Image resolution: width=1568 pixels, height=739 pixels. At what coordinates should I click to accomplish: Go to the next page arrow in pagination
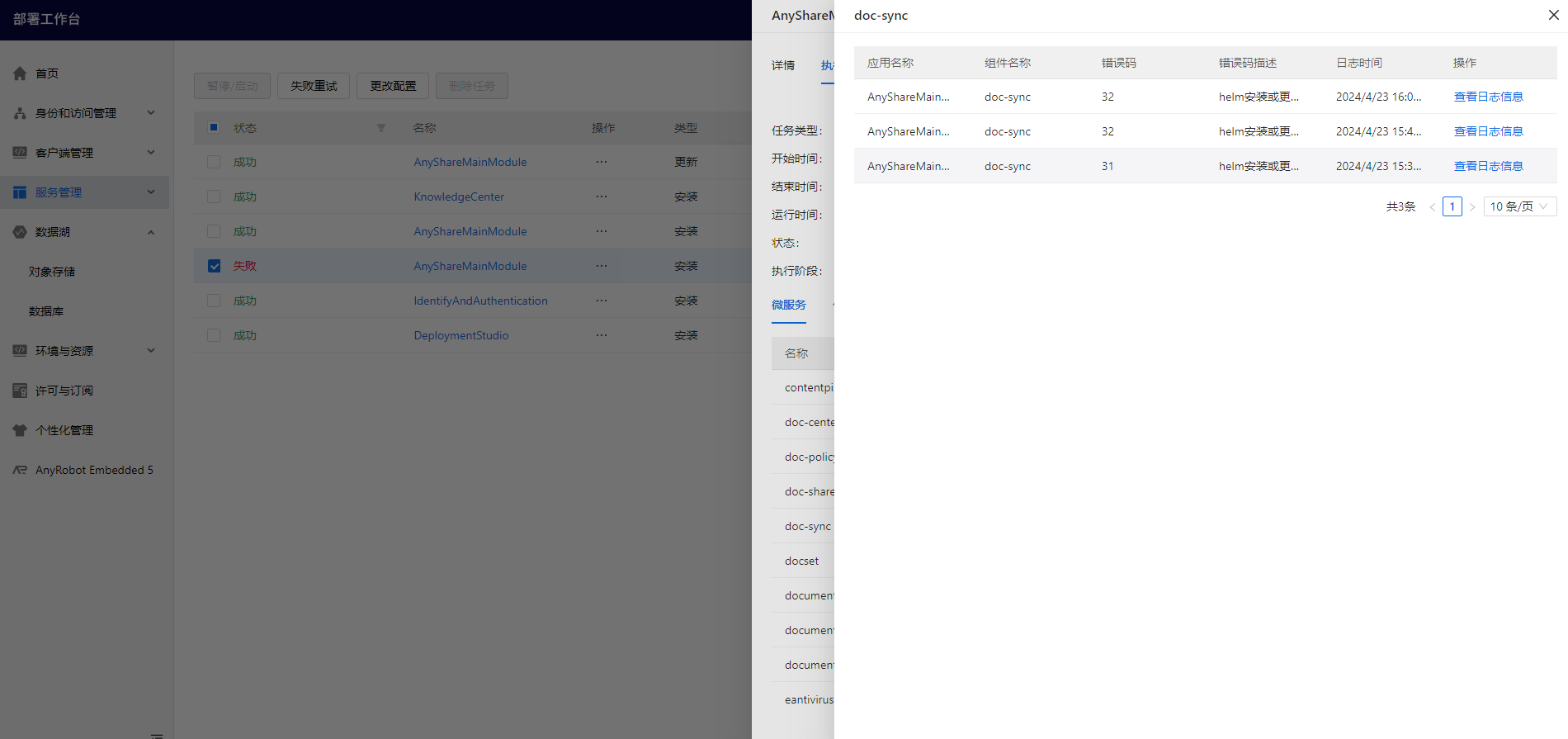pos(1472,206)
